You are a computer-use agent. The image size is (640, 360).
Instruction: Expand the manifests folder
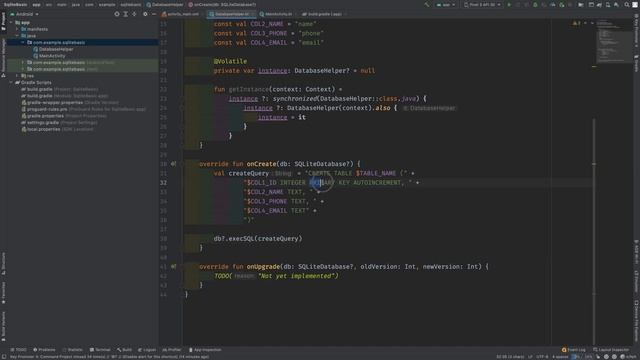[17, 29]
